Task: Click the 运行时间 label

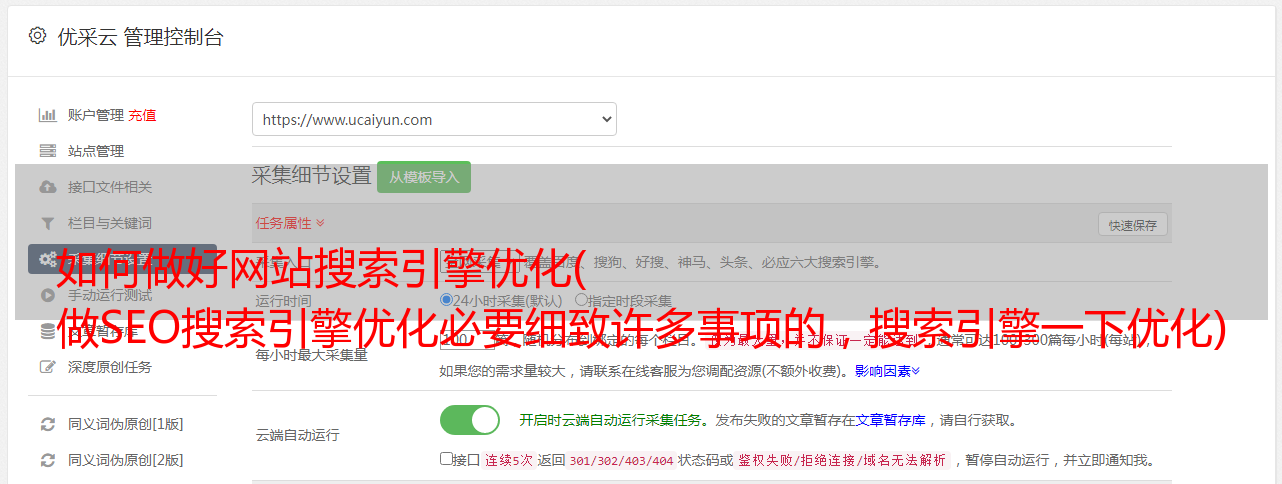Action: (x=283, y=300)
